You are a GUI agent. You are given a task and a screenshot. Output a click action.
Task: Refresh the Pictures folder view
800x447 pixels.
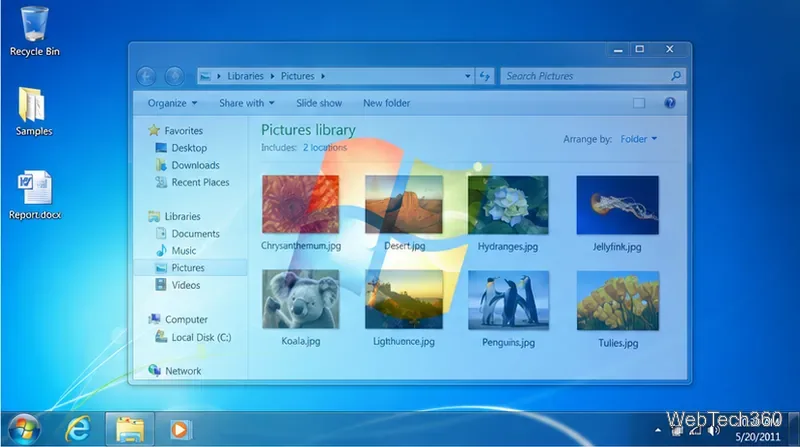[x=484, y=77]
